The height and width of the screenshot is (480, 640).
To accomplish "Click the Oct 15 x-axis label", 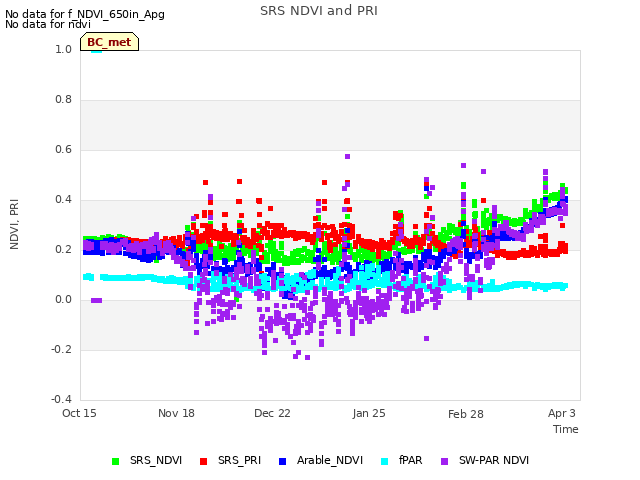I will (79, 413).
